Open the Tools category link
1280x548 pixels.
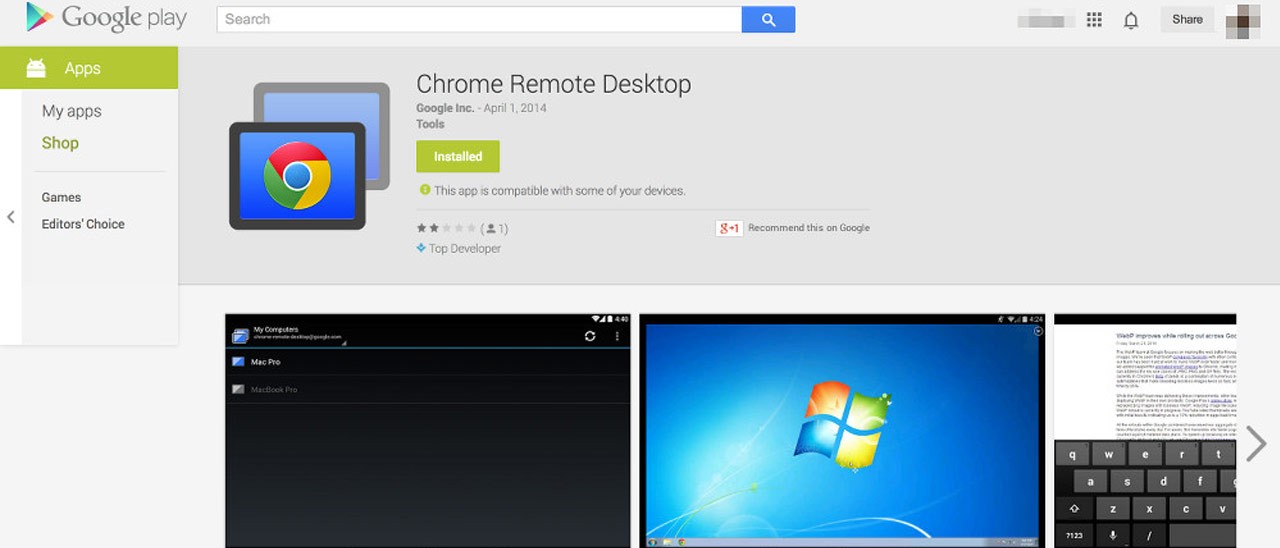click(x=431, y=124)
